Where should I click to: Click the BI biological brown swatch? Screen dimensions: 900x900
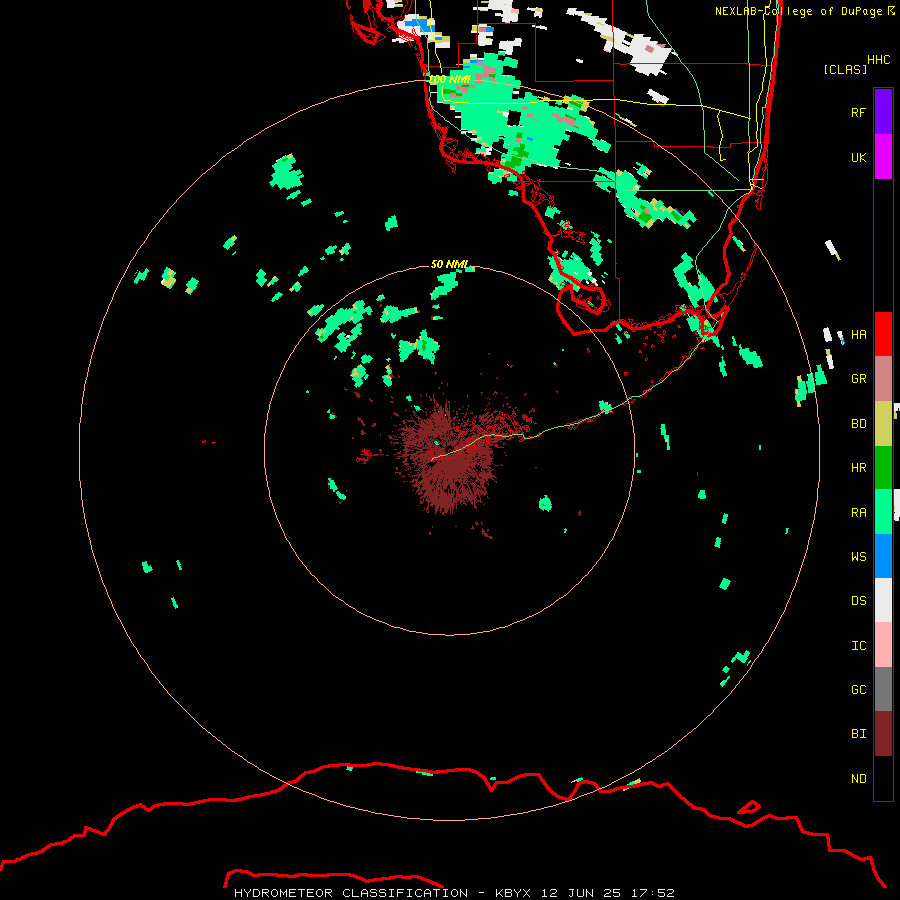pos(883,734)
